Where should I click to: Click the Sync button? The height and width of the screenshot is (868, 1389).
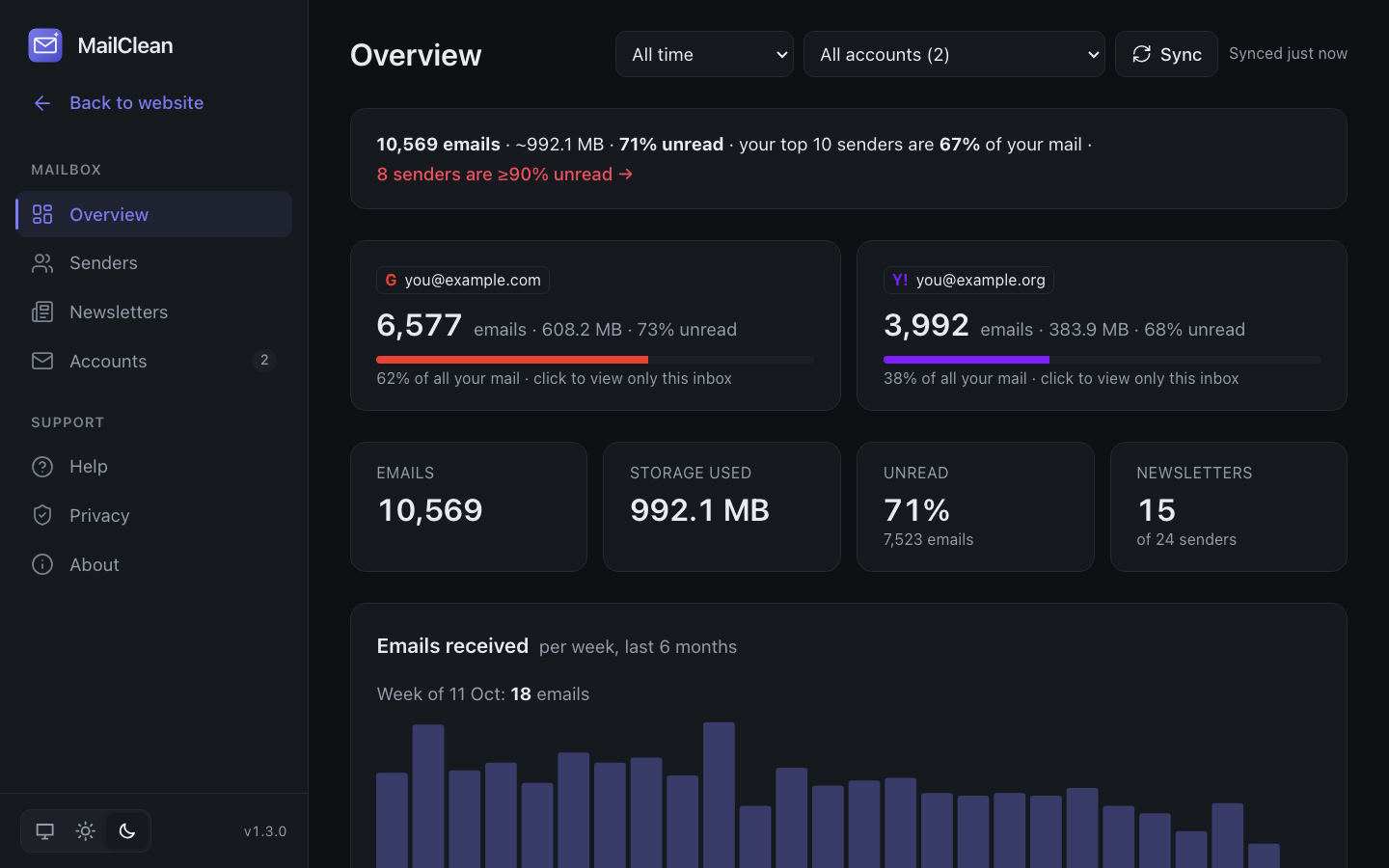1166,54
